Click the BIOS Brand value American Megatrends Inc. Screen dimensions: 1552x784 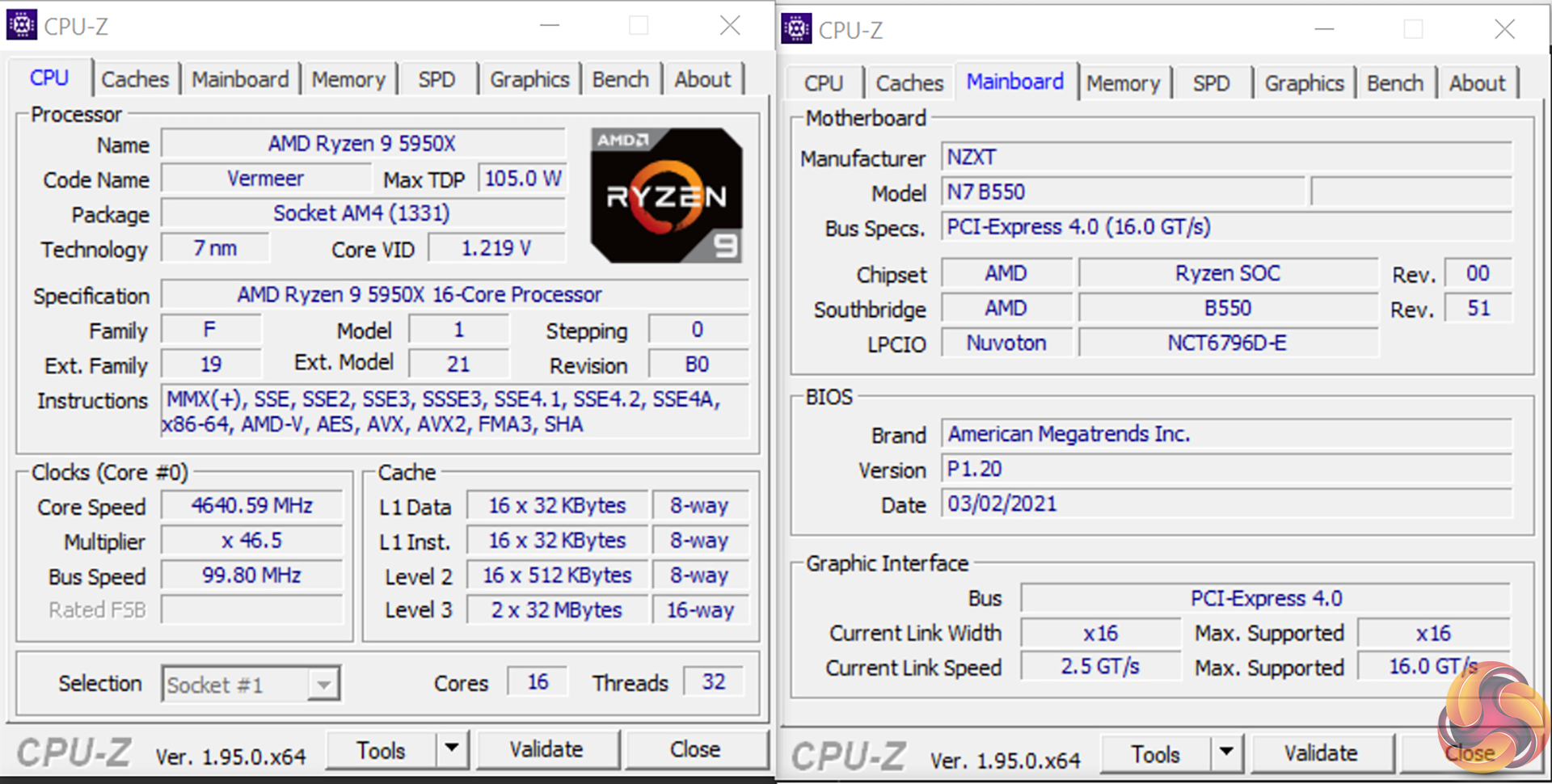click(1226, 434)
